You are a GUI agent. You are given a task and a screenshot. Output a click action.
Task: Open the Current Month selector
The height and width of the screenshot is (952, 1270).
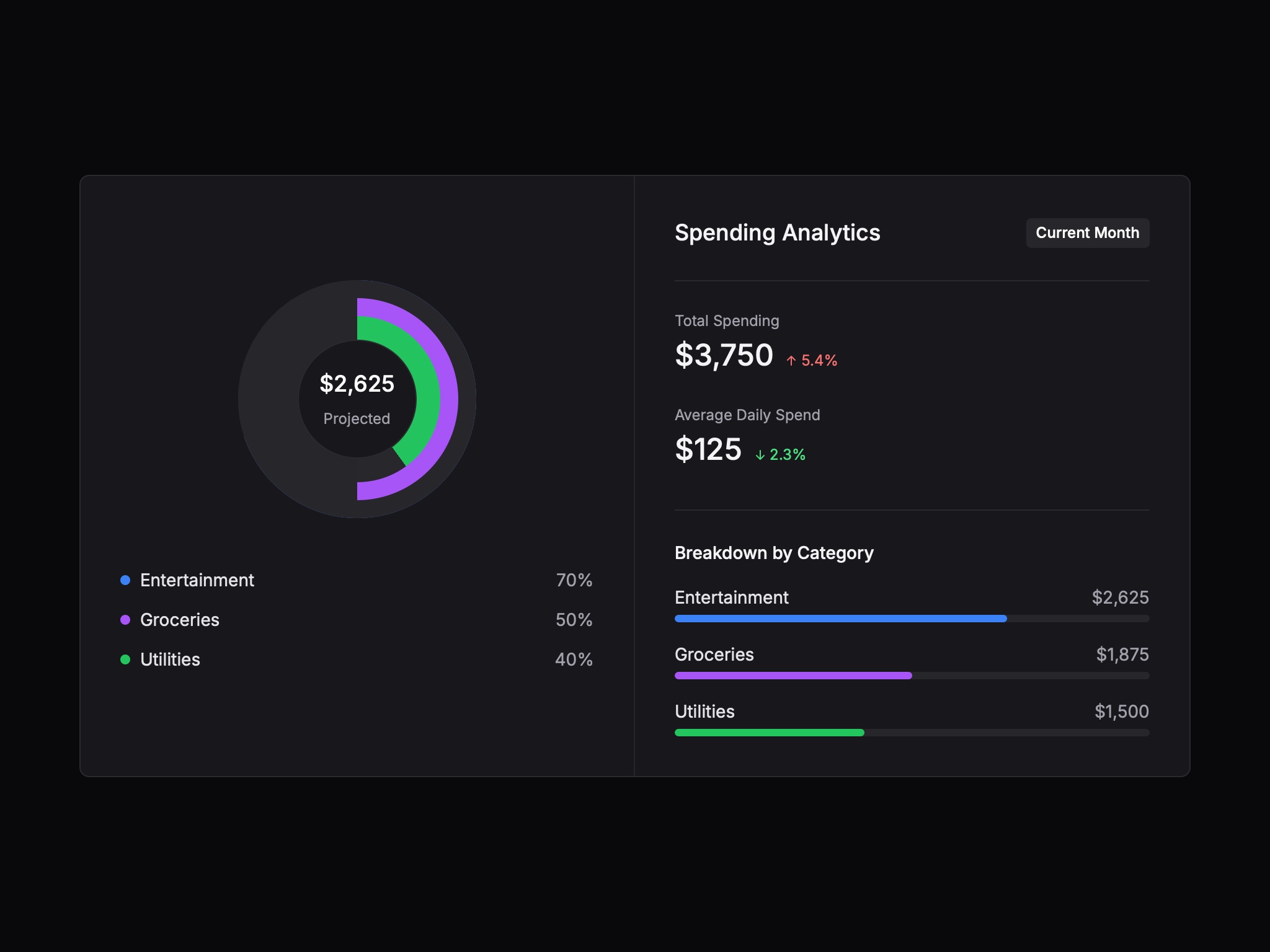tap(1087, 232)
